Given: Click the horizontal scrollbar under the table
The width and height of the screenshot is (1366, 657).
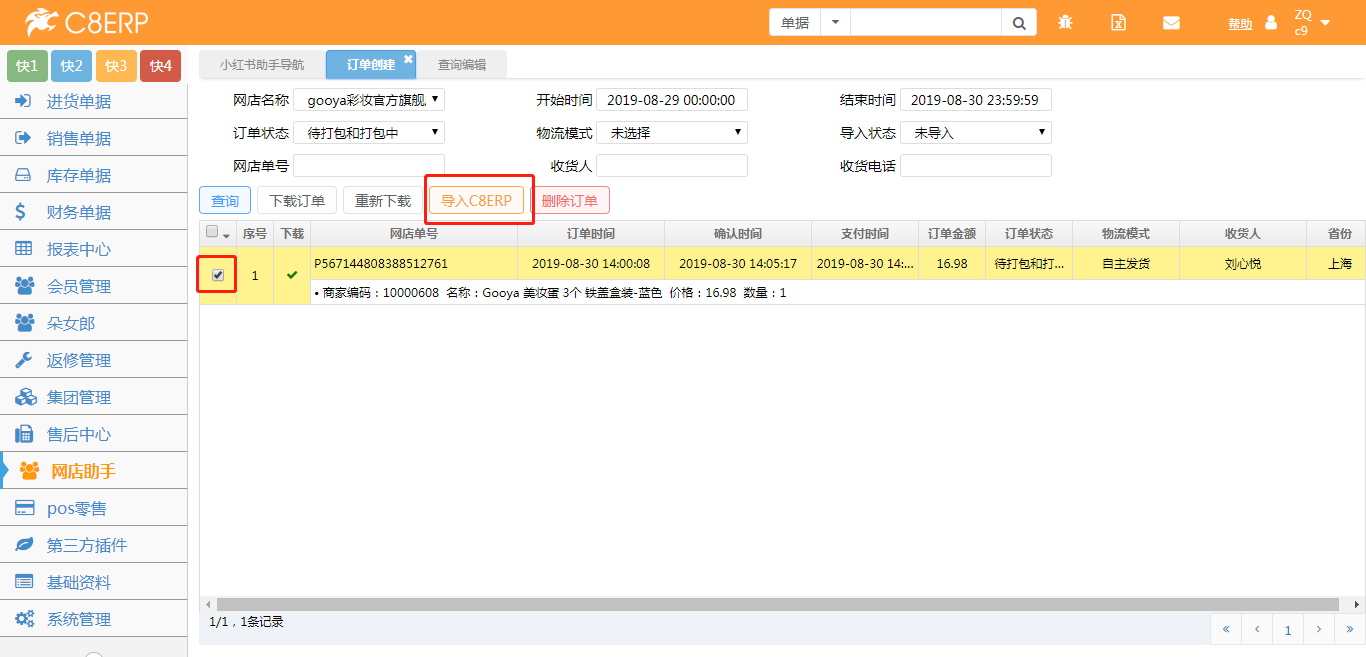Looking at the screenshot, I should point(776,604).
